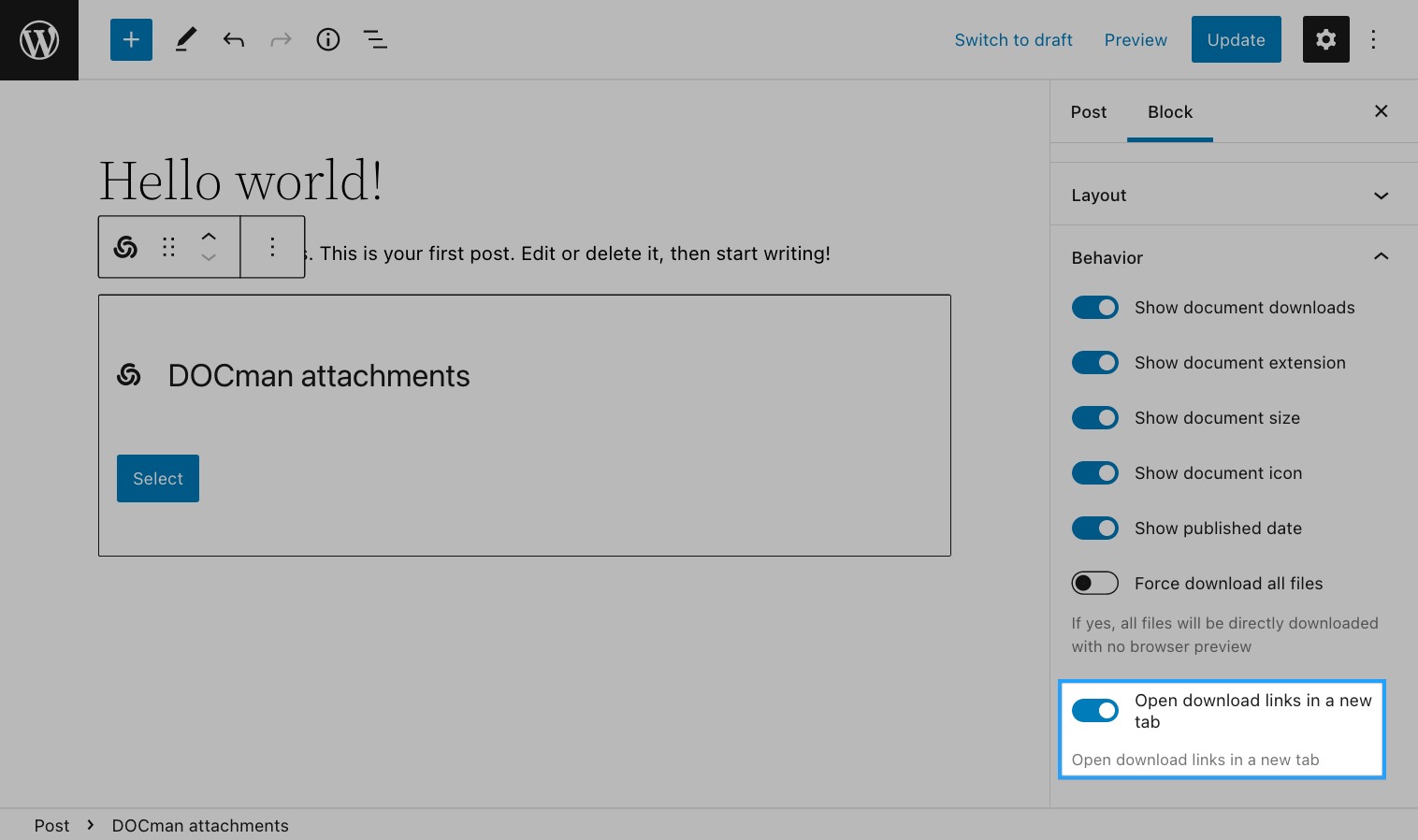
Task: Toggle the Settings gear sidebar button
Action: point(1325,39)
